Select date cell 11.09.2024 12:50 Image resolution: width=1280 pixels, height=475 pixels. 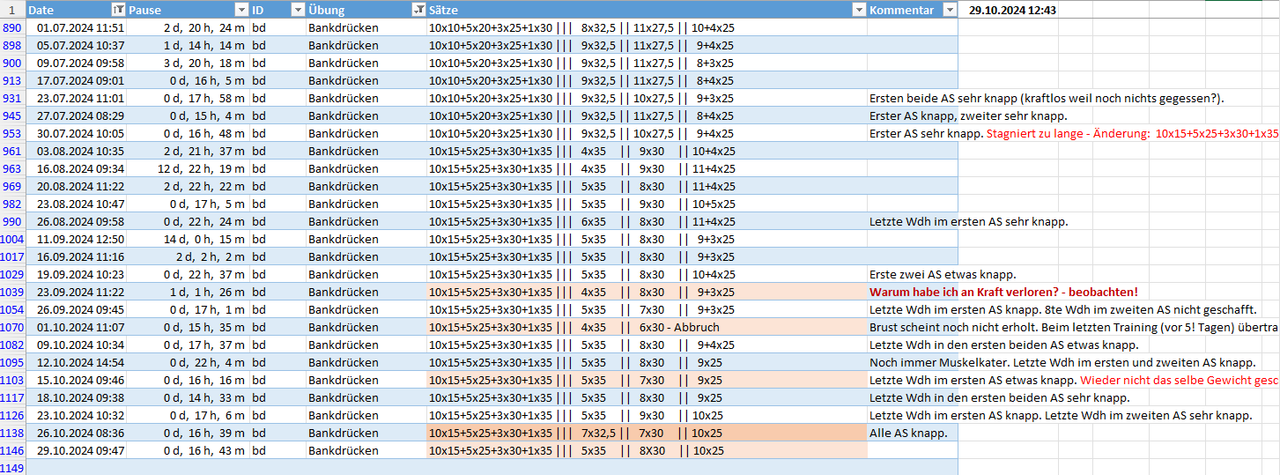click(77, 238)
